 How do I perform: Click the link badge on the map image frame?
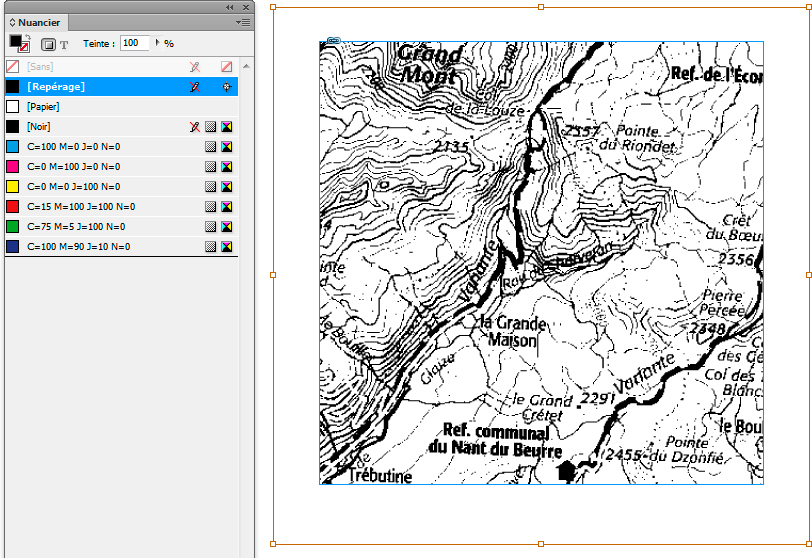tap(334, 40)
